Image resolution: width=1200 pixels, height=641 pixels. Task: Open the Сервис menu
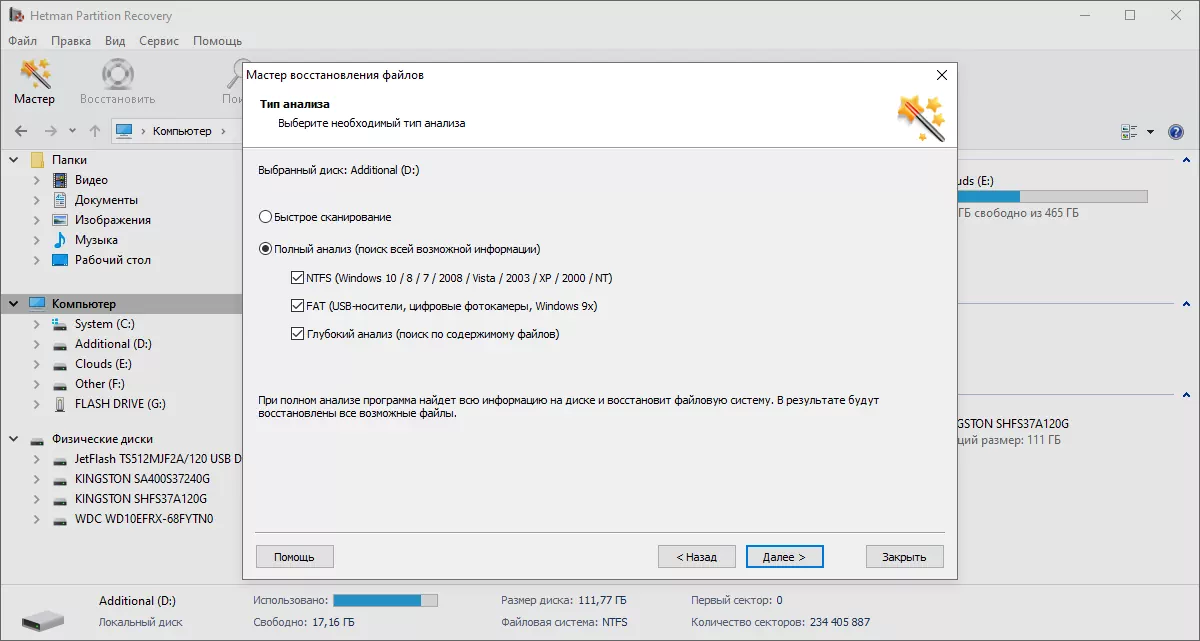point(159,41)
